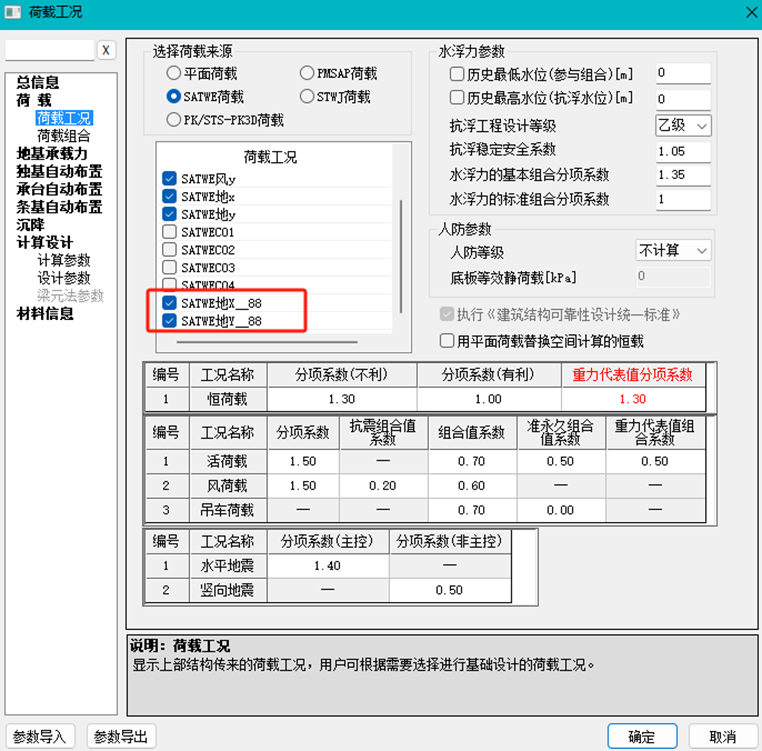Open 材料信息 tree item
The height and width of the screenshot is (751, 762).
coord(45,314)
